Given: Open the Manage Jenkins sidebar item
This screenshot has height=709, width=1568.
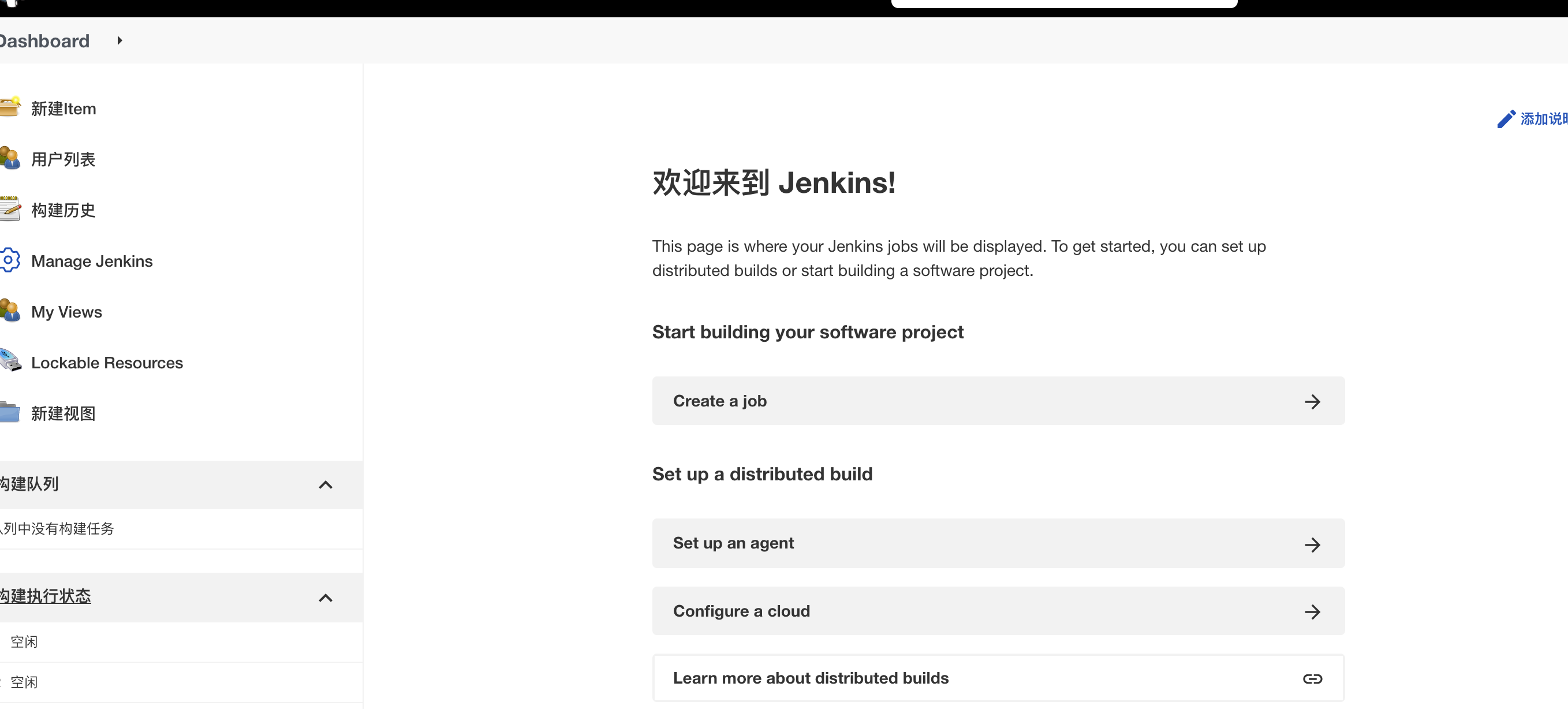Looking at the screenshot, I should coord(92,261).
